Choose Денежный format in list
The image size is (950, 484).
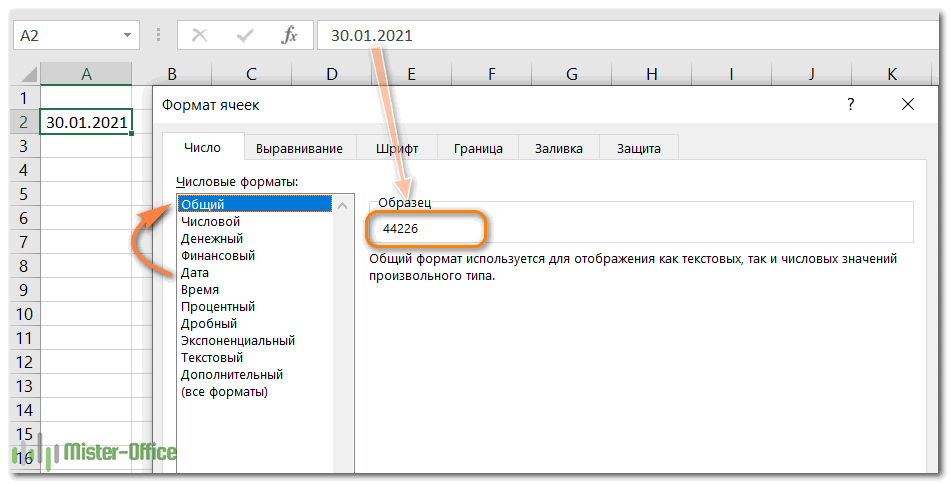(x=212, y=238)
